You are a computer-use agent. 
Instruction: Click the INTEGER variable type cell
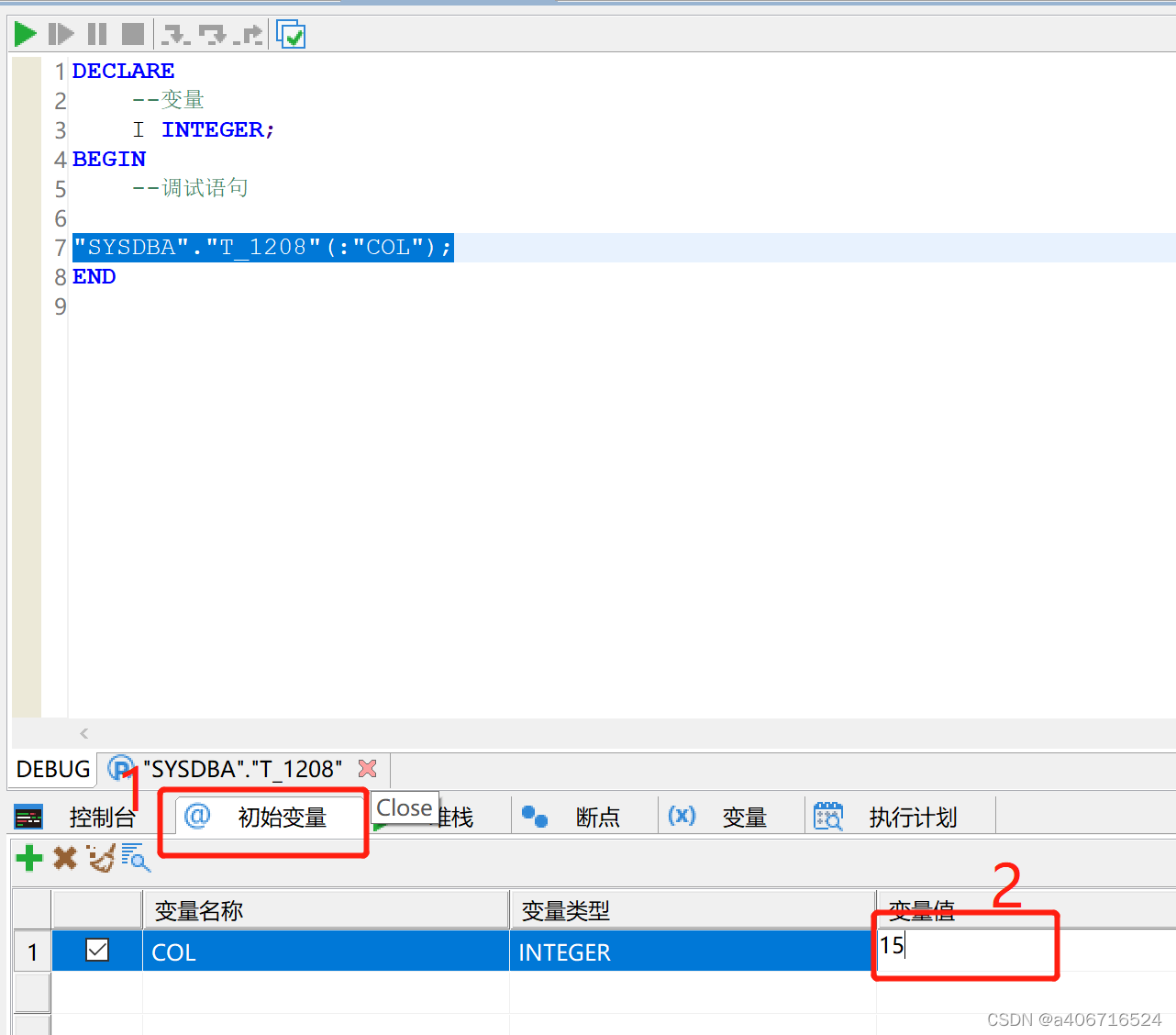coord(693,952)
